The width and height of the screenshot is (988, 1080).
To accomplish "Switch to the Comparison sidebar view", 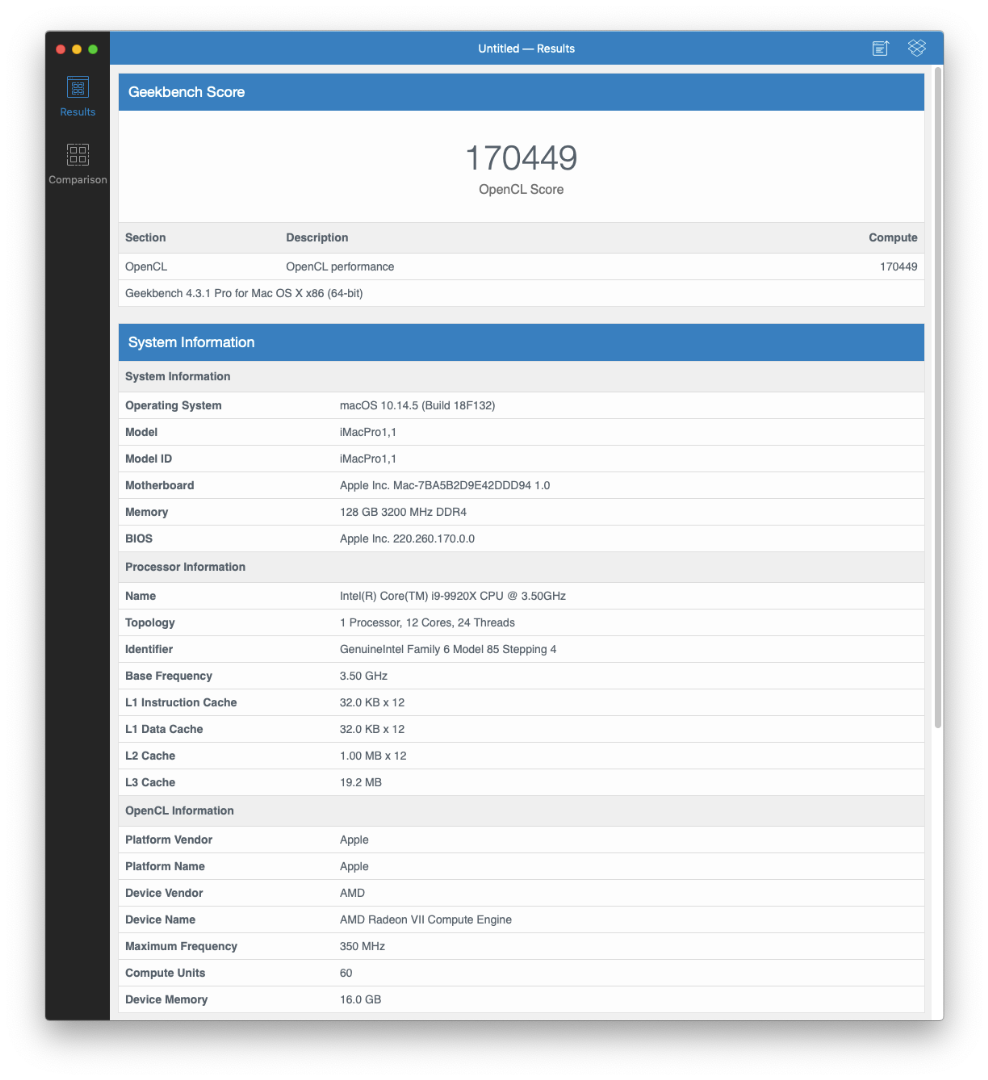I will click(77, 164).
